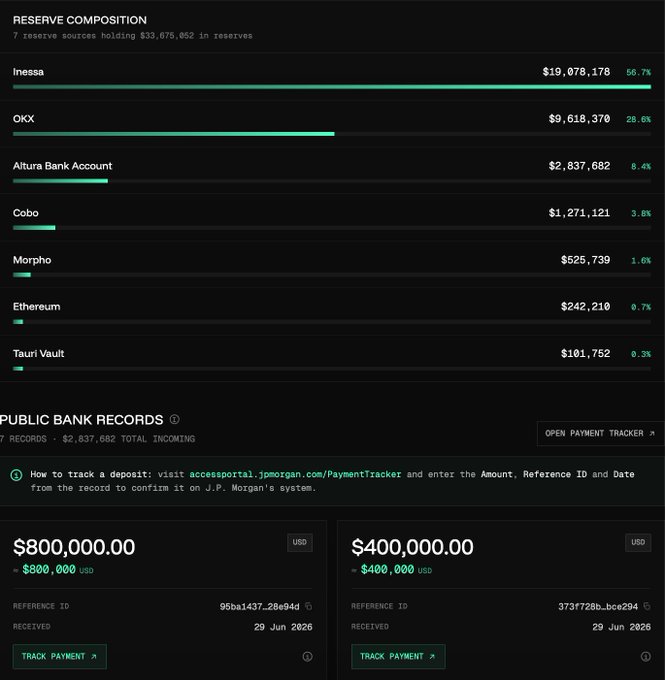Click the 28.6% OKX percentage
The height and width of the screenshot is (680, 665).
638,119
